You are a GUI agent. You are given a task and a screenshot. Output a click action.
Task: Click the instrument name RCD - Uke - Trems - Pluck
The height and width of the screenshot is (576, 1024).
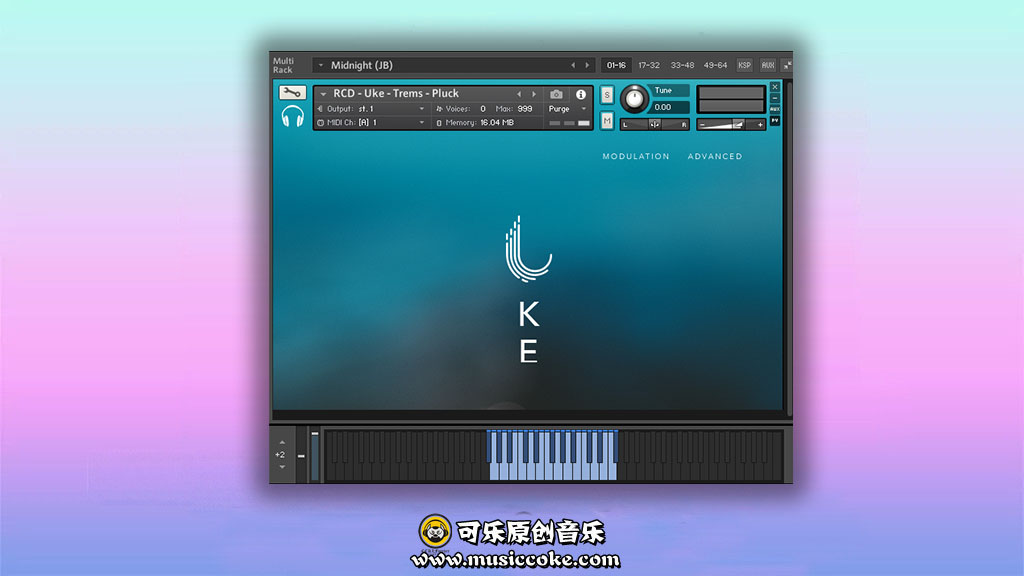[396, 93]
